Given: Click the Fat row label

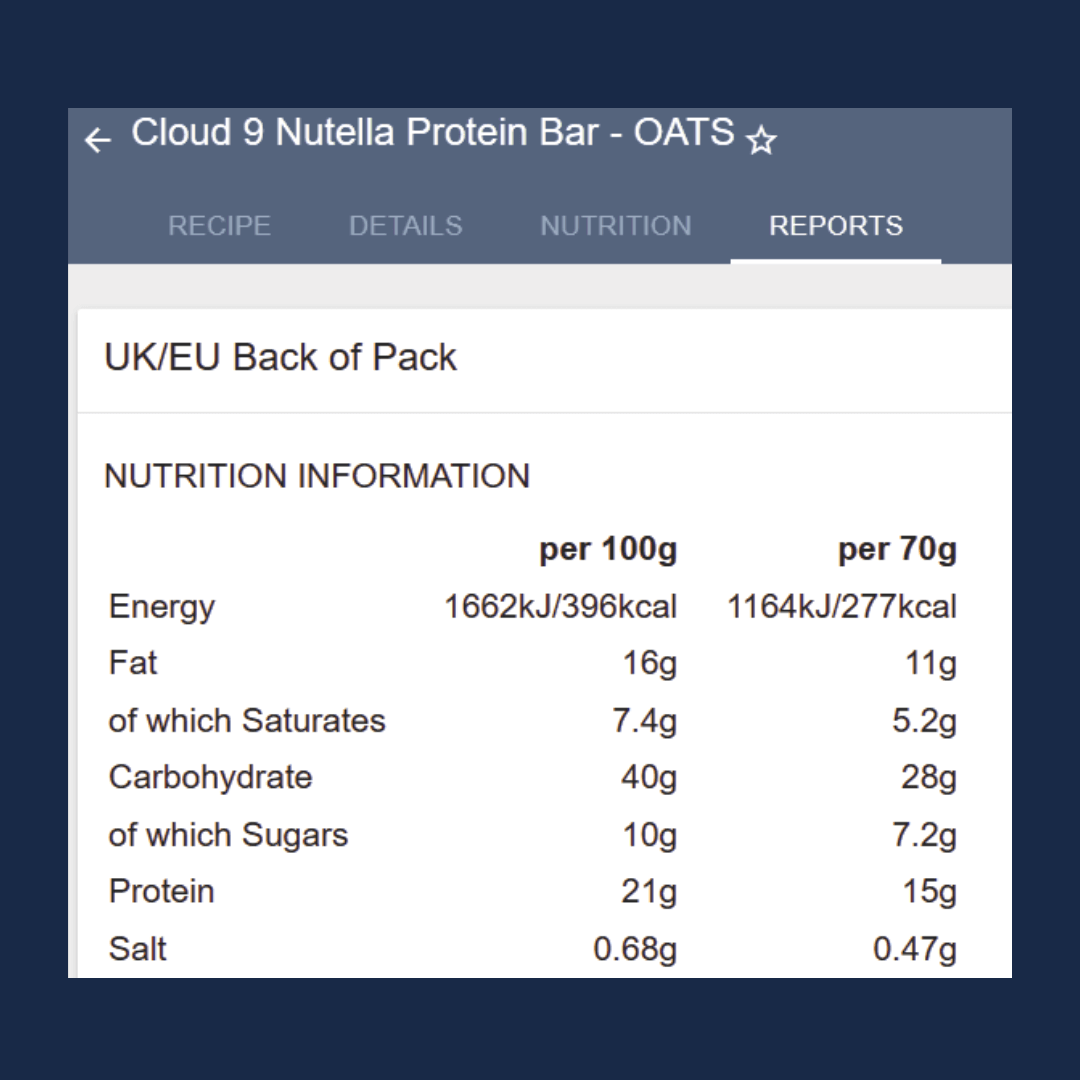Looking at the screenshot, I should point(133,663).
